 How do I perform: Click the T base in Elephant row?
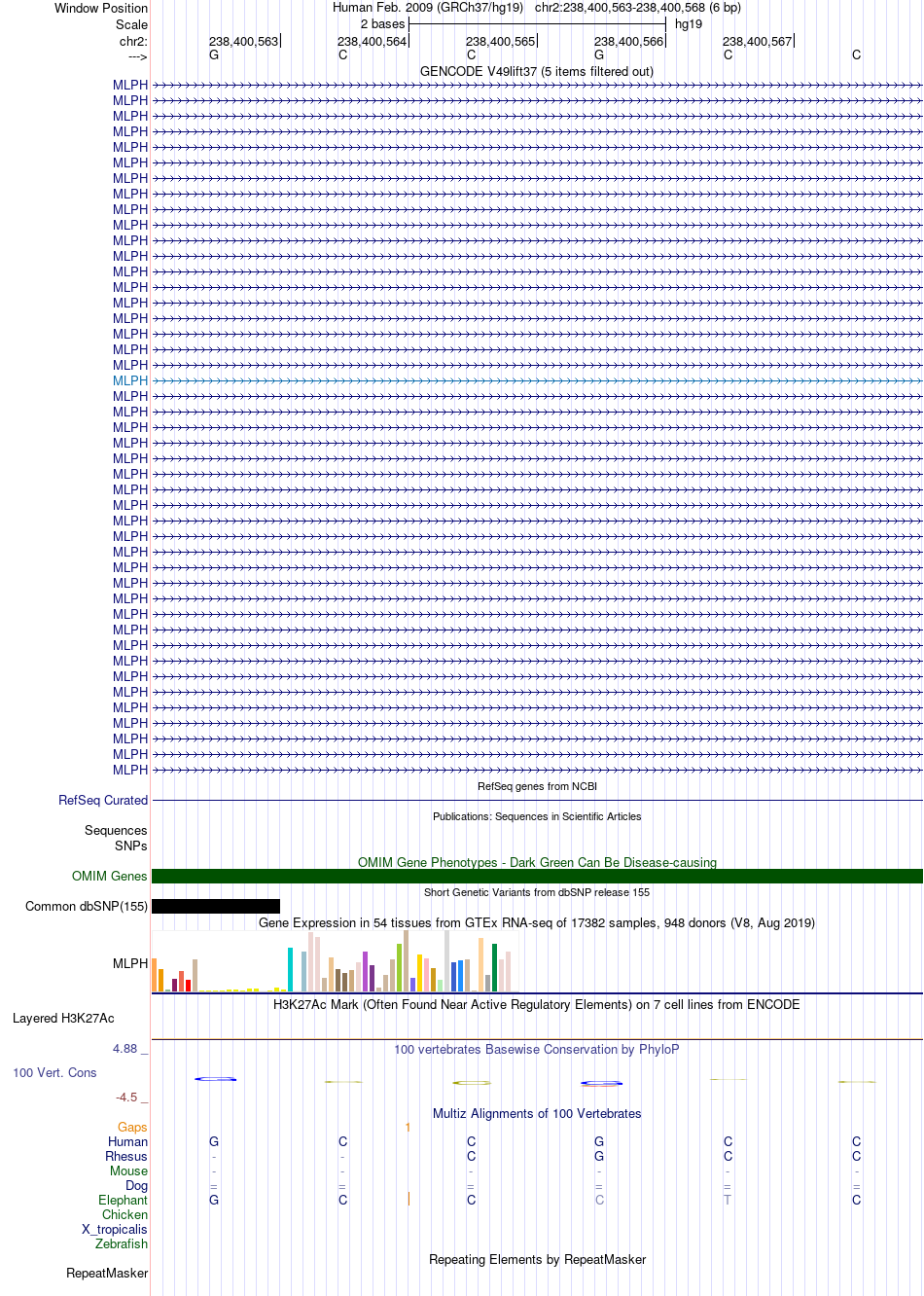point(728,1200)
